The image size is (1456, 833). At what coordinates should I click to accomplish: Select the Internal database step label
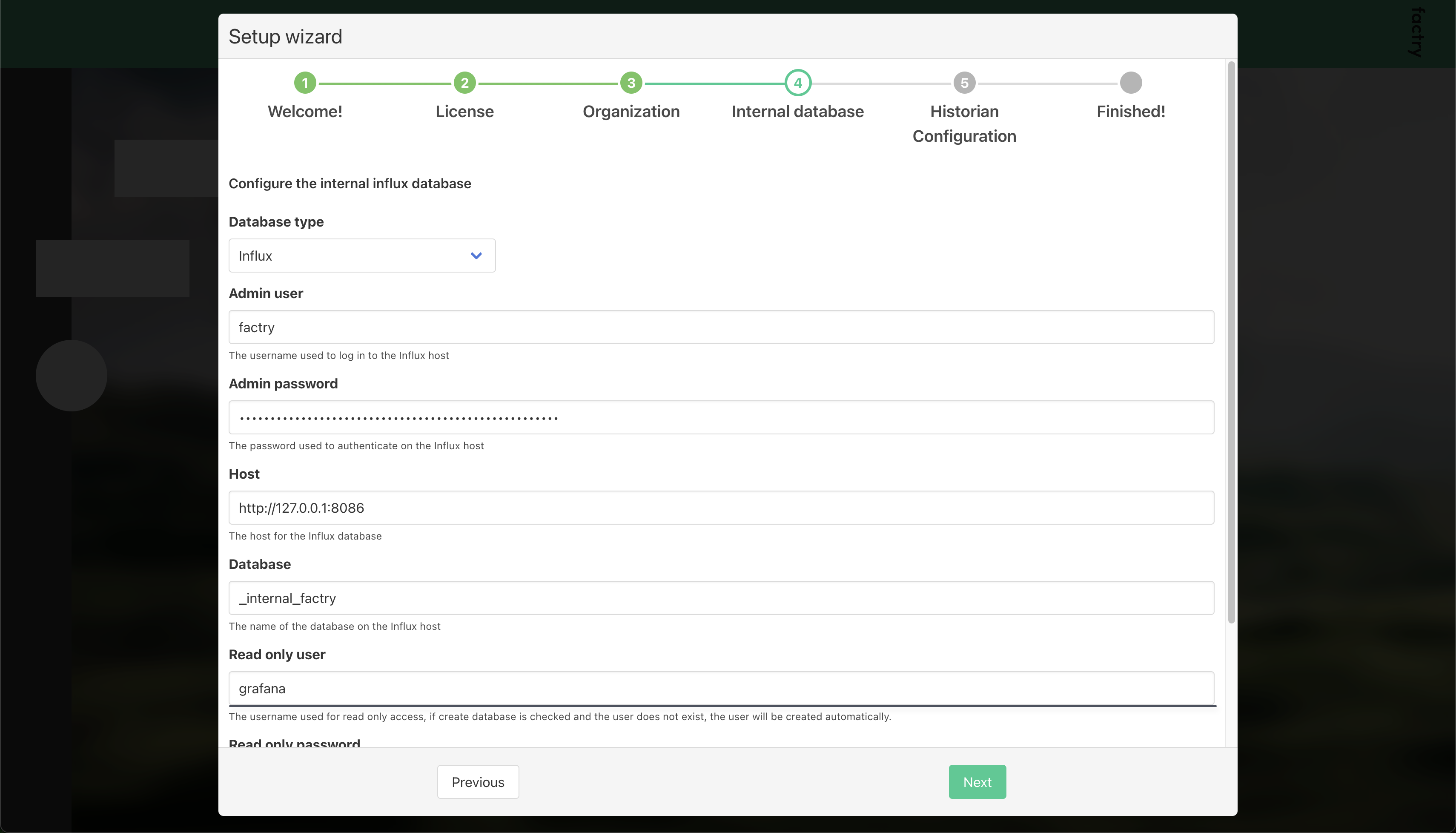797,112
